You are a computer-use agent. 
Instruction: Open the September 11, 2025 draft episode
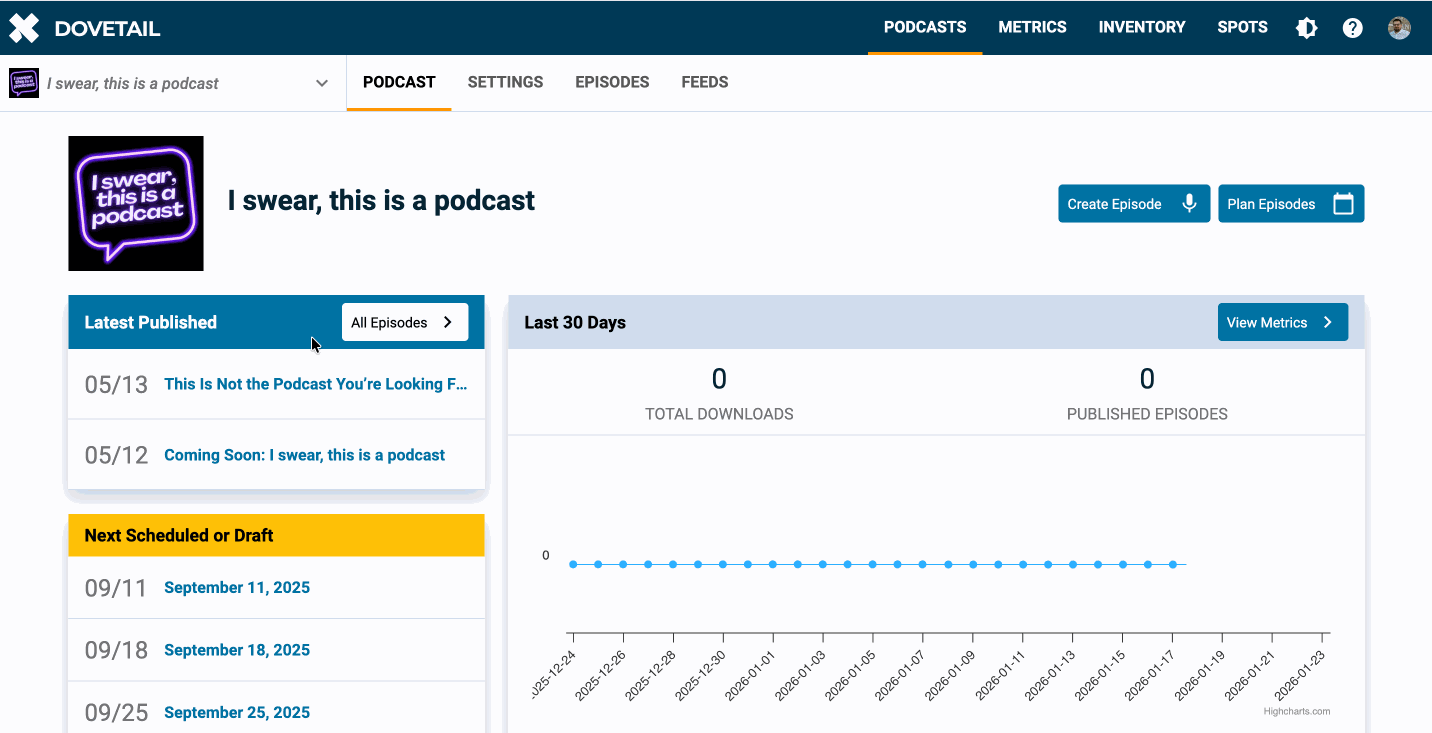(237, 587)
